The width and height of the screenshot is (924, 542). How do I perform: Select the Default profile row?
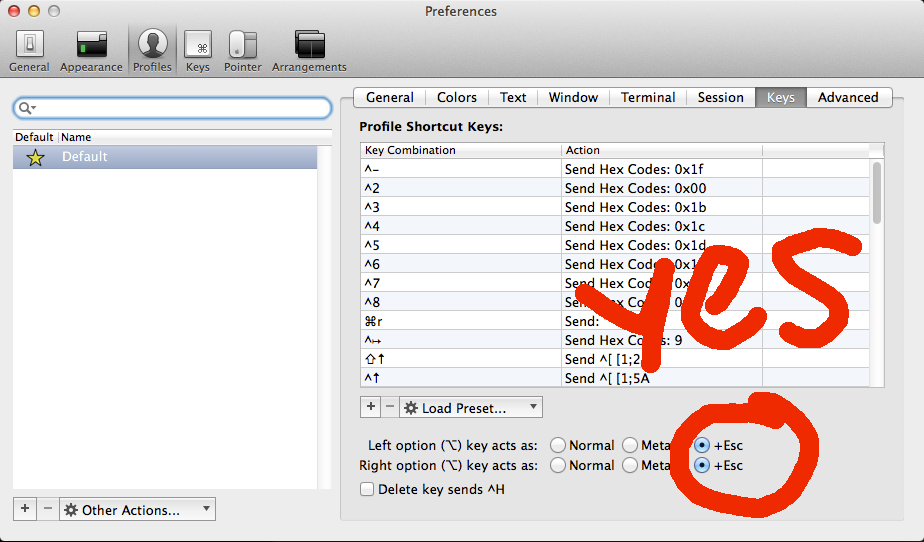click(x=165, y=157)
